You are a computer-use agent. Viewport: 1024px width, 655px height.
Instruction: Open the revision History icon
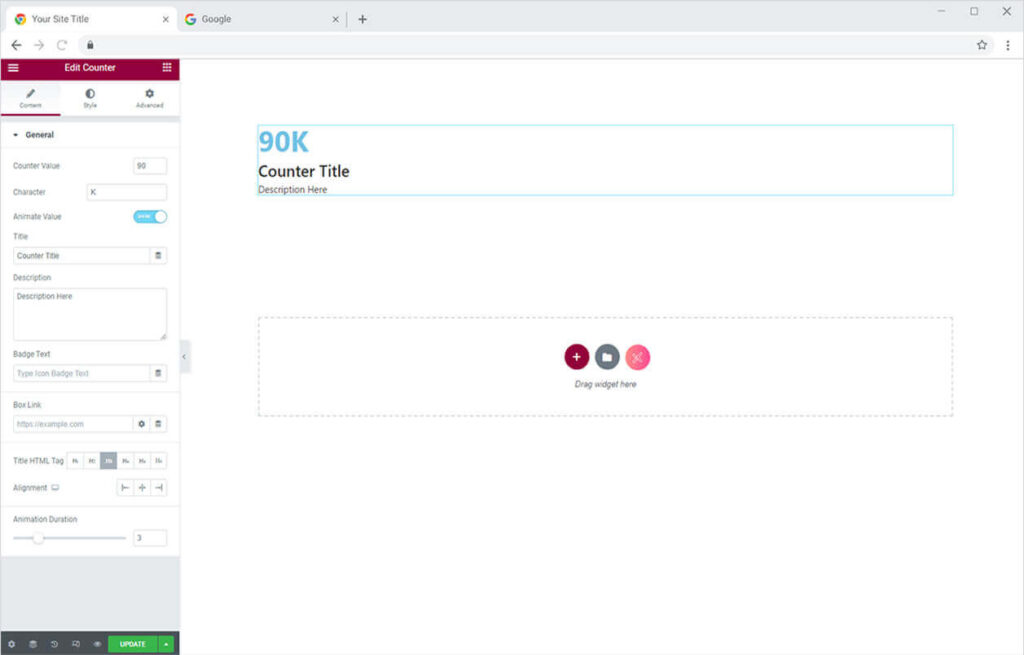click(x=54, y=644)
